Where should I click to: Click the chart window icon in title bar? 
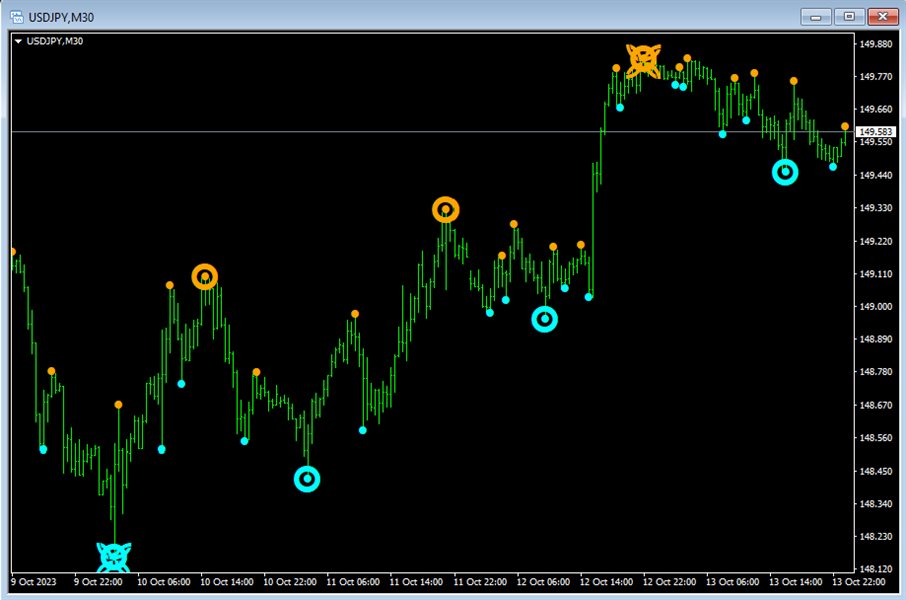click(x=17, y=17)
